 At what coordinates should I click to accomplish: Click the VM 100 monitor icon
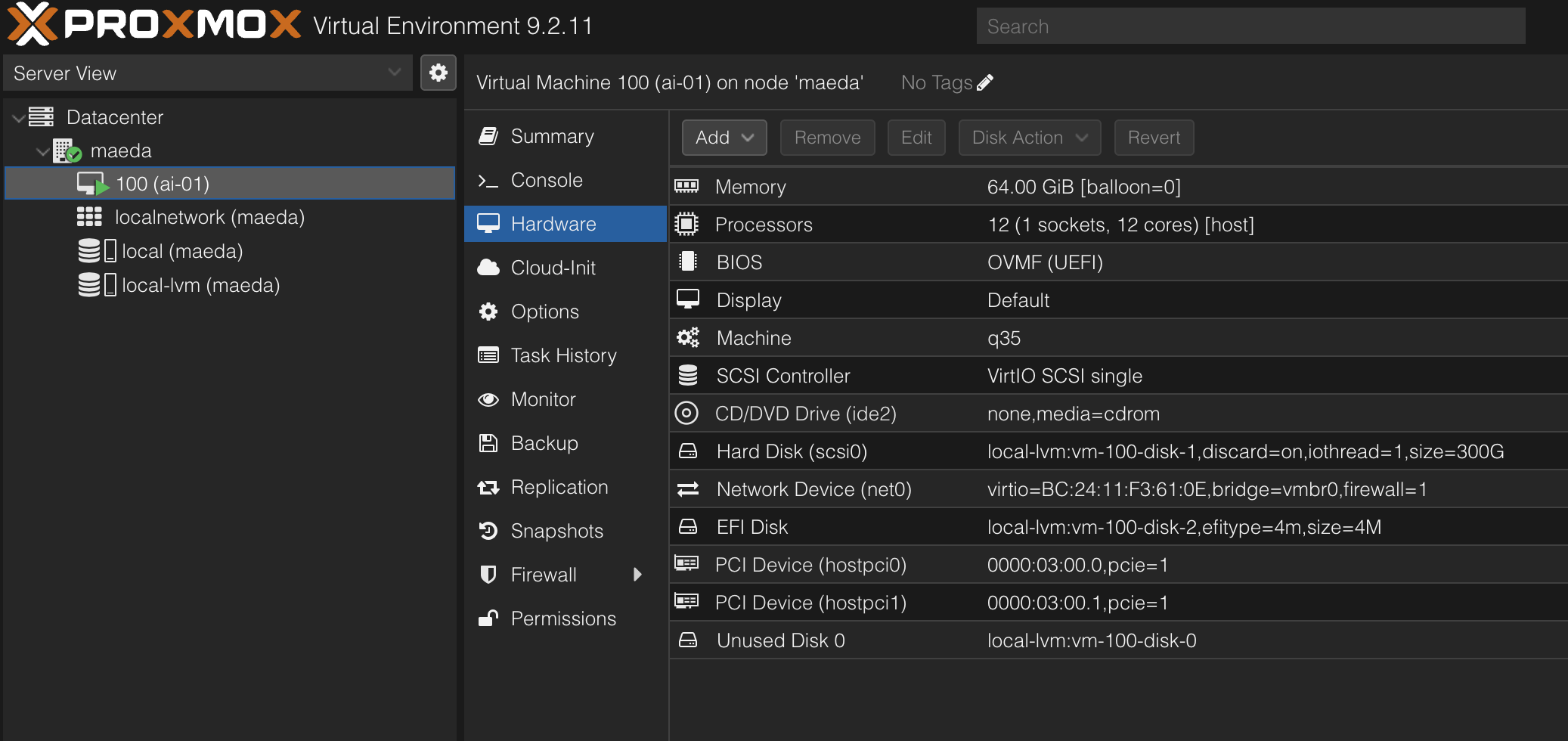92,184
